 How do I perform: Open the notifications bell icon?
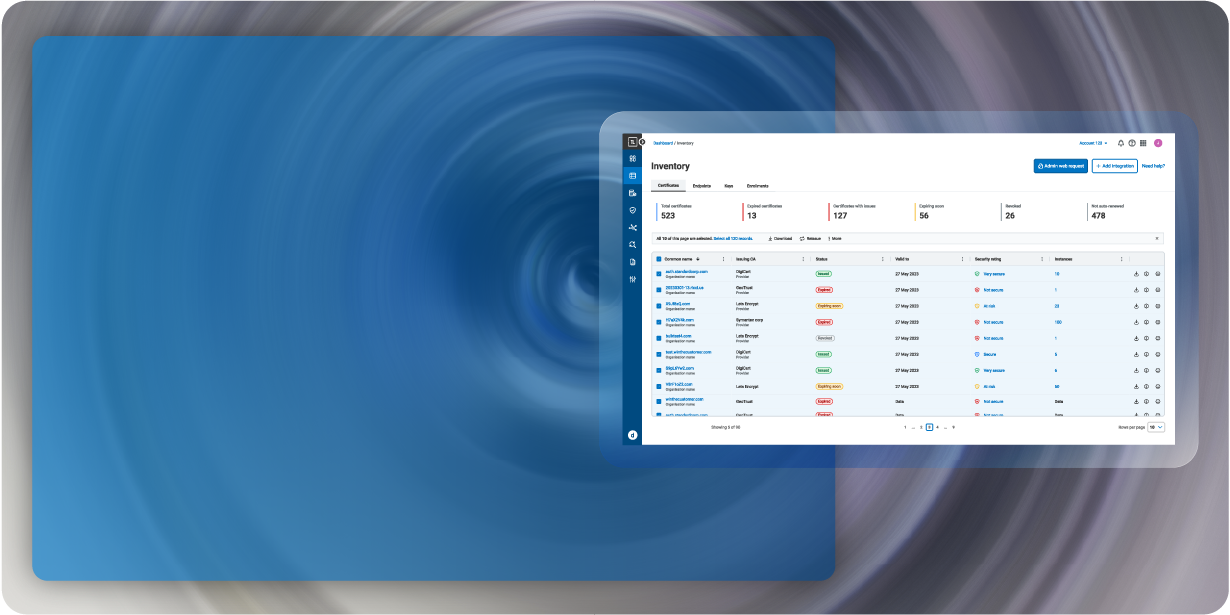click(1120, 143)
